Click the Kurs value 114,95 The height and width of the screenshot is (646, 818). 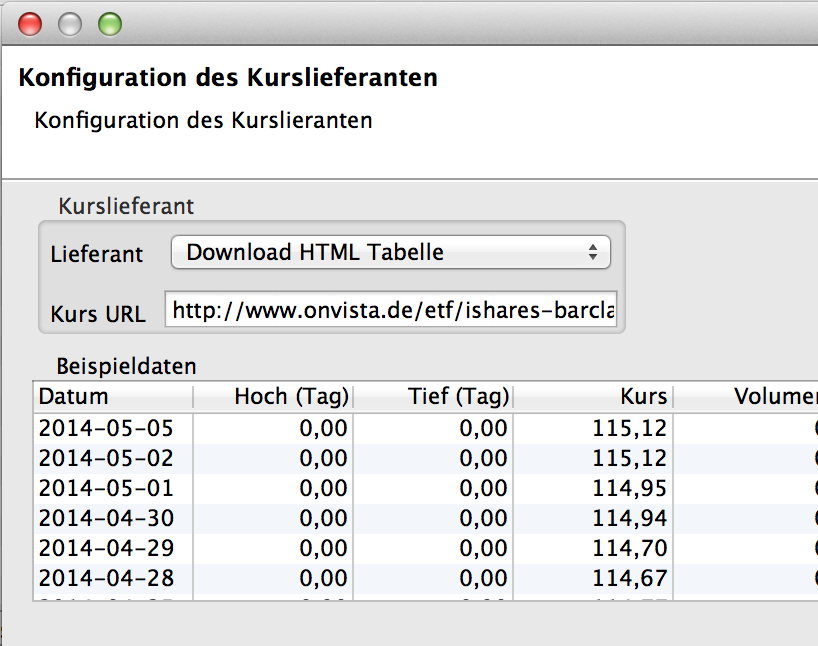coord(628,489)
